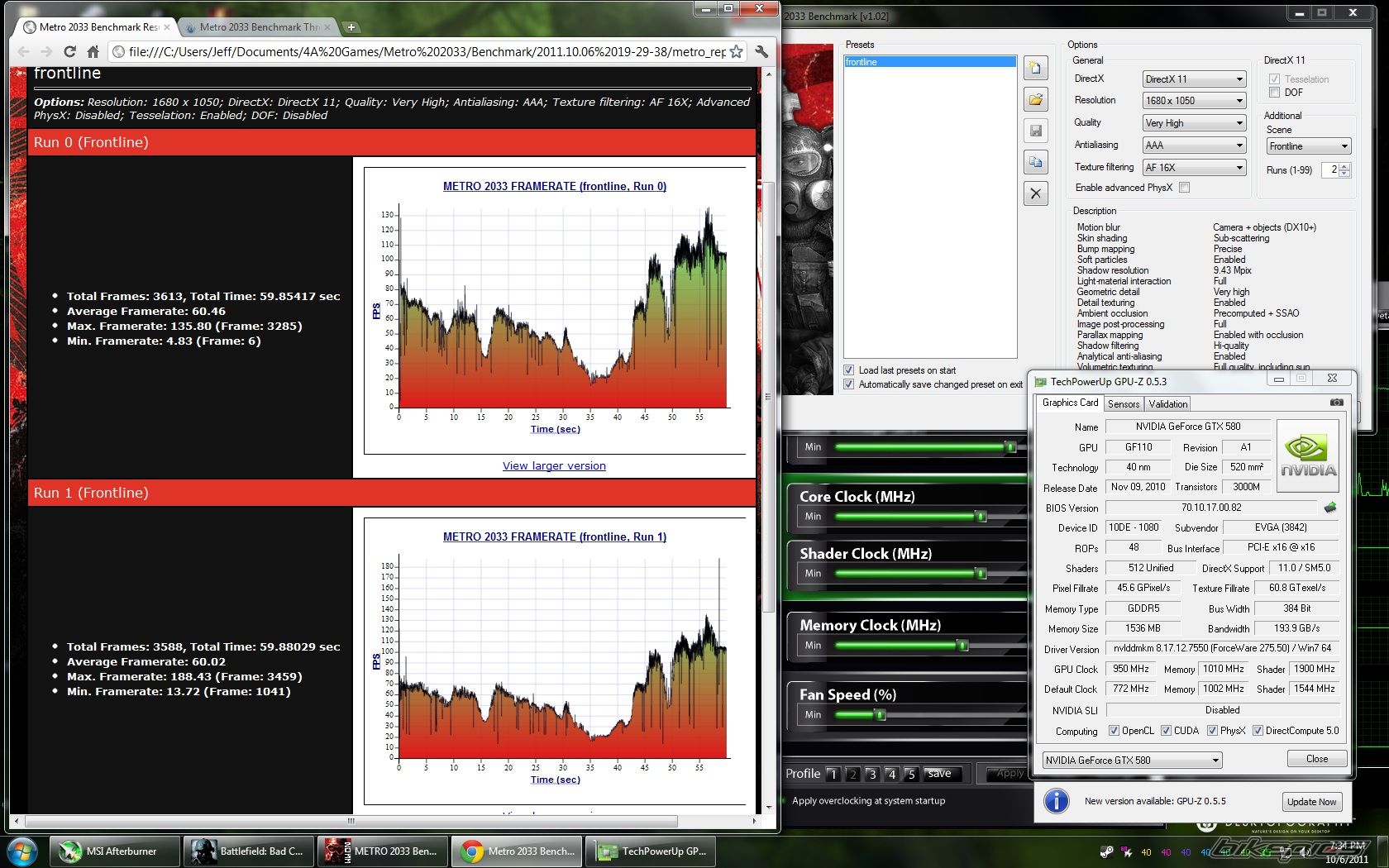Open the DirectX version dropdown
Viewport: 1389px width, 868px height.
(x=1194, y=79)
